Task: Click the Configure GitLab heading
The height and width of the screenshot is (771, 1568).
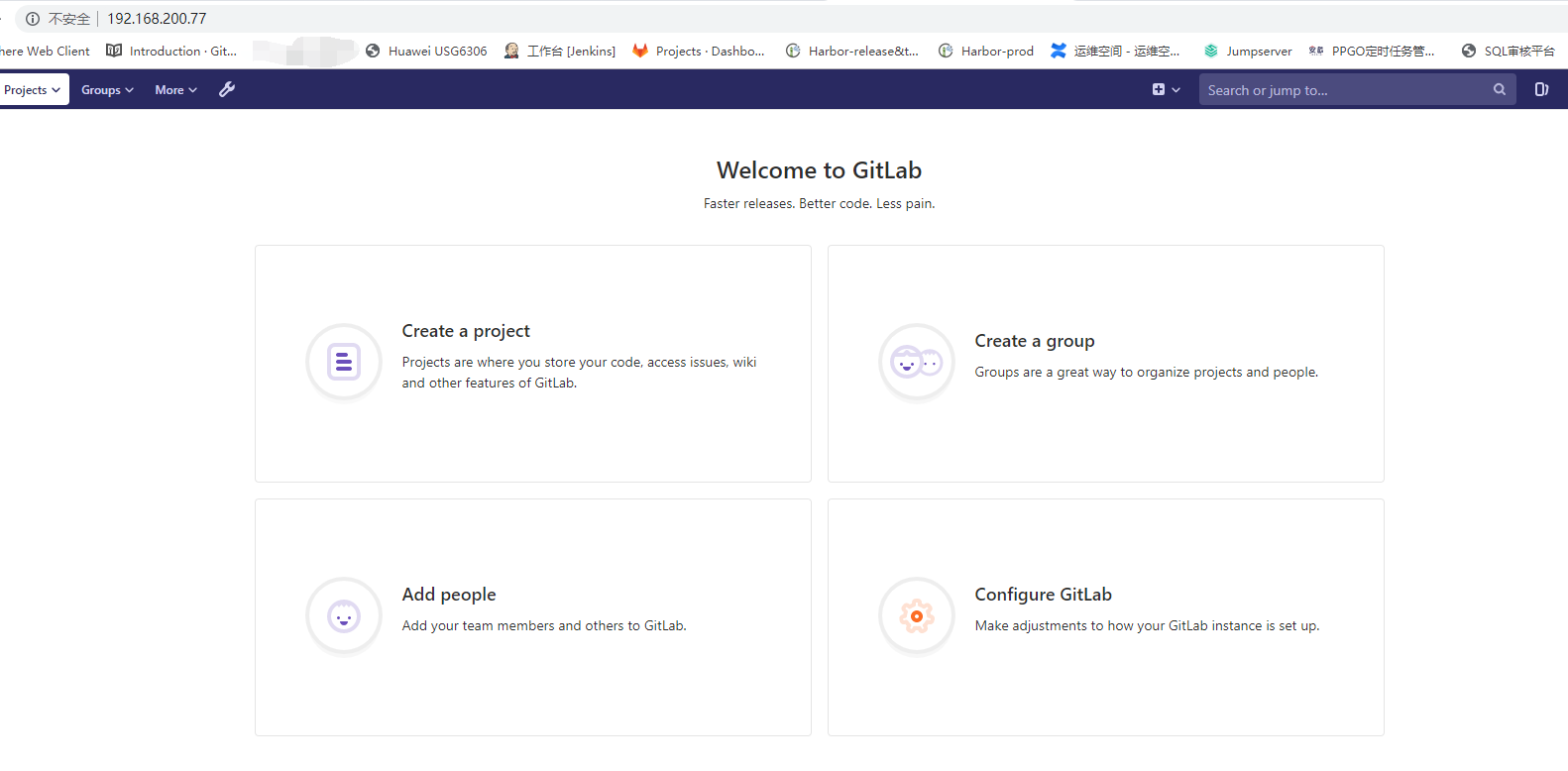Action: point(1044,595)
